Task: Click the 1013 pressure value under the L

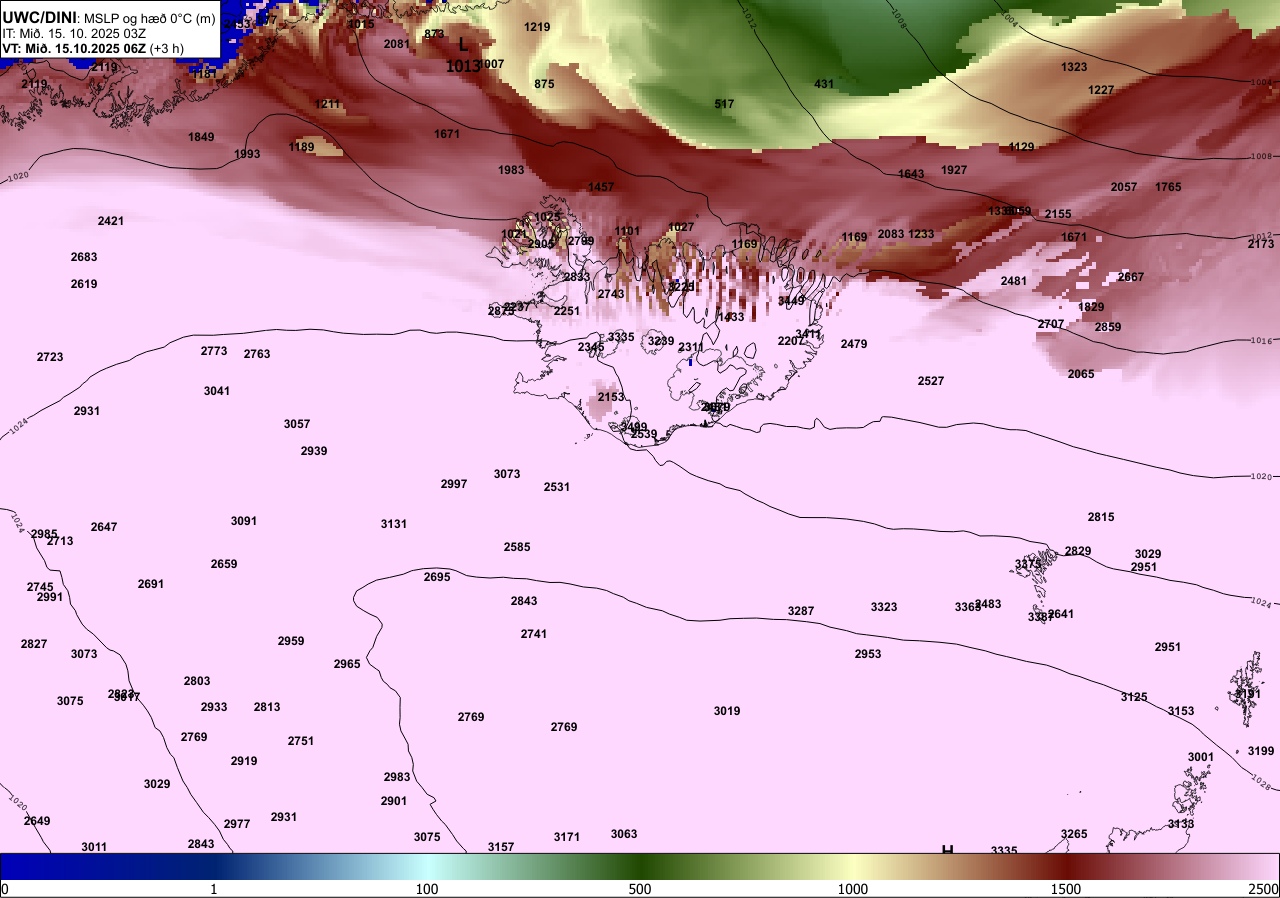Action: click(463, 66)
